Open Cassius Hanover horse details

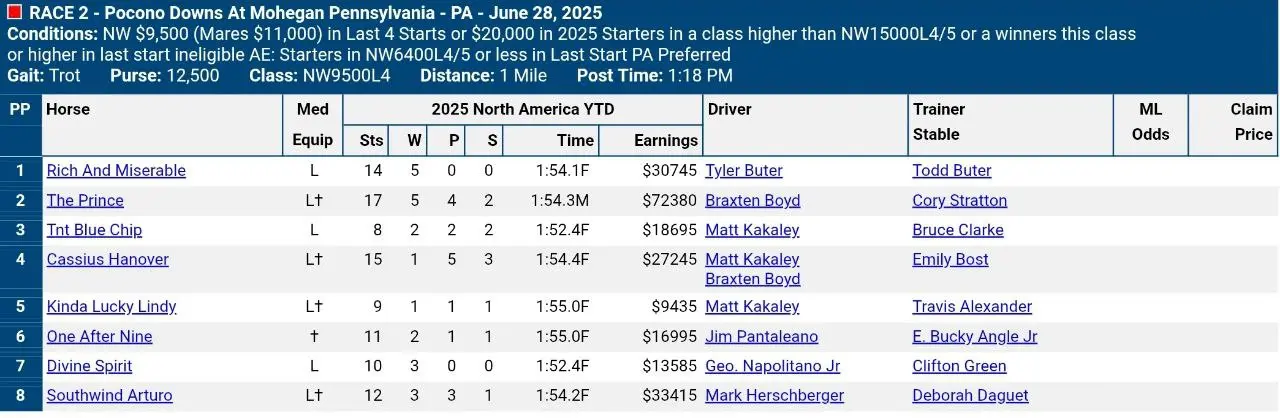click(x=107, y=260)
